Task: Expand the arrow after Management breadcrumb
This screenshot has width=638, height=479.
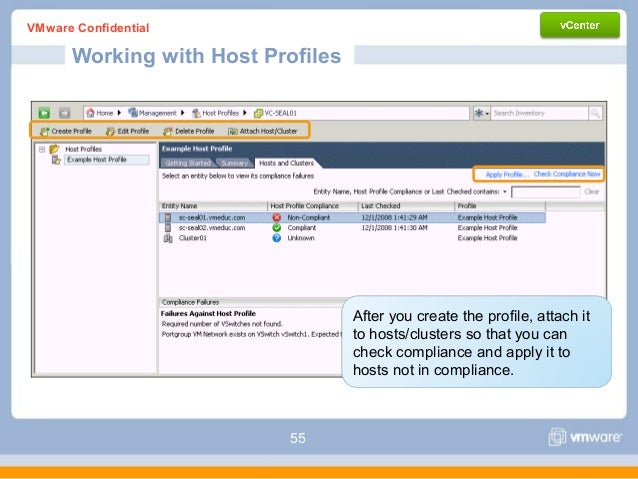Action: click(182, 113)
